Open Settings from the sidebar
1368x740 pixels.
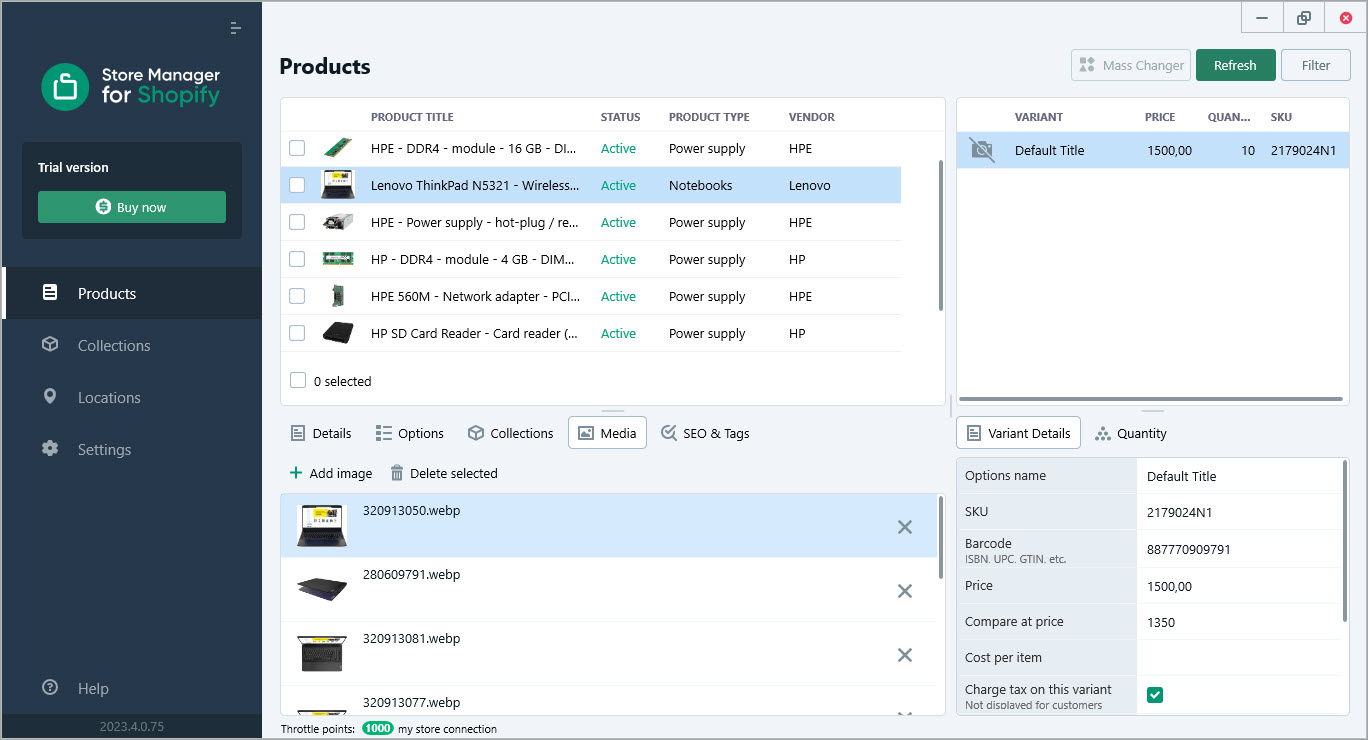(132, 449)
